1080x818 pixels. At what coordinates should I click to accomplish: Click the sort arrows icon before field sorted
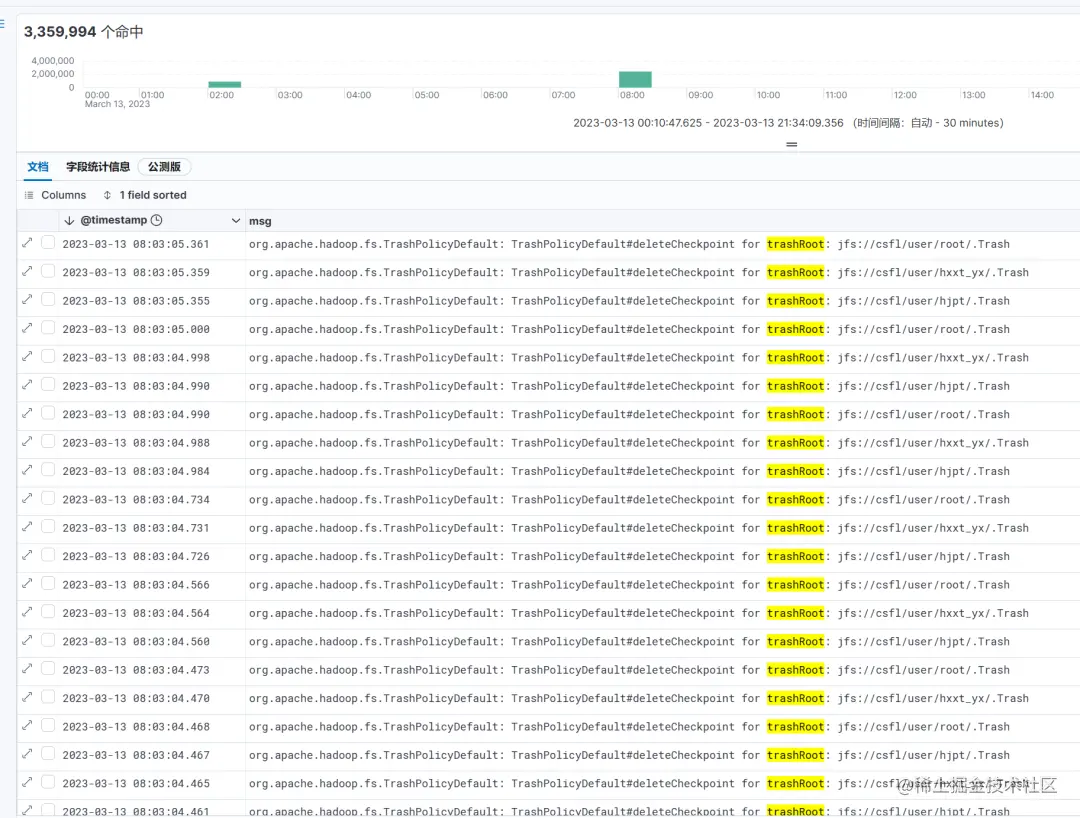click(x=107, y=195)
